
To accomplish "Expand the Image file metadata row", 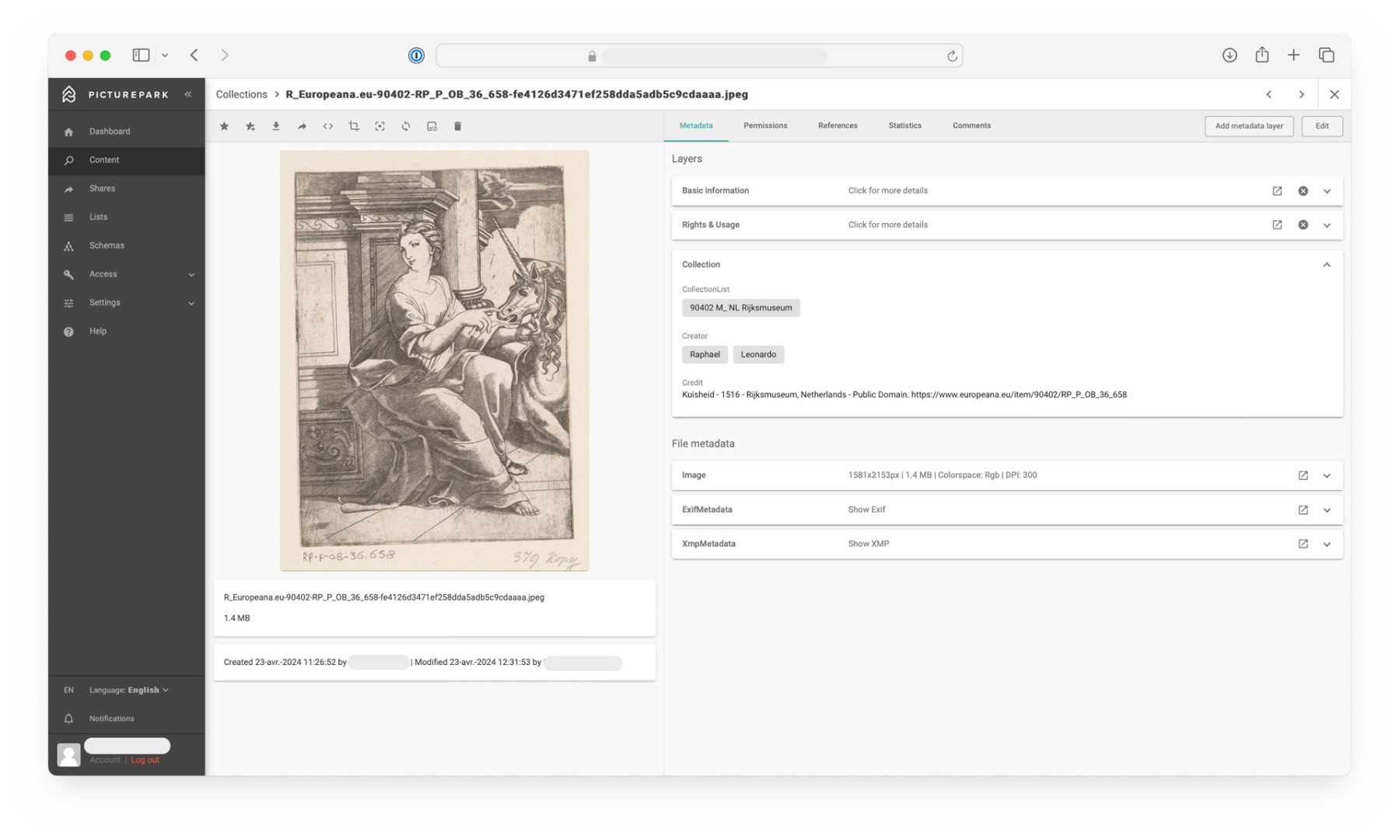I will click(x=1327, y=475).
